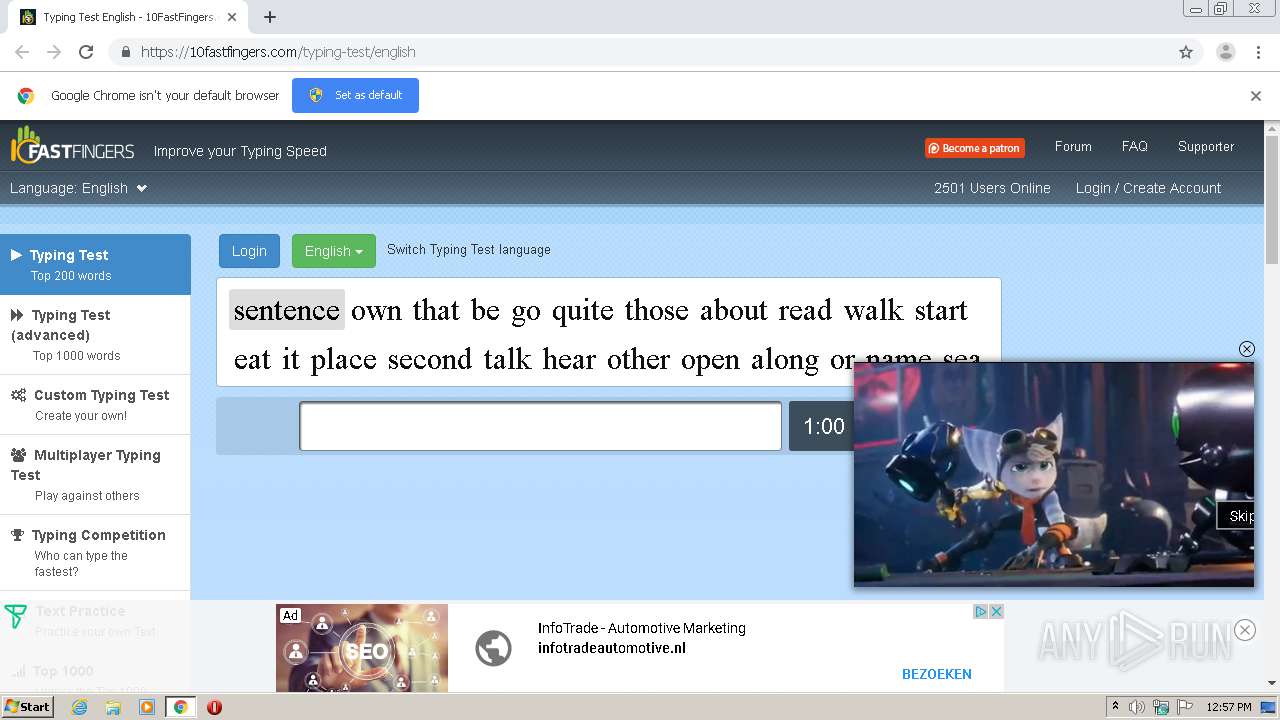
Task: Show hidden tray icons
Action: click(x=1115, y=707)
